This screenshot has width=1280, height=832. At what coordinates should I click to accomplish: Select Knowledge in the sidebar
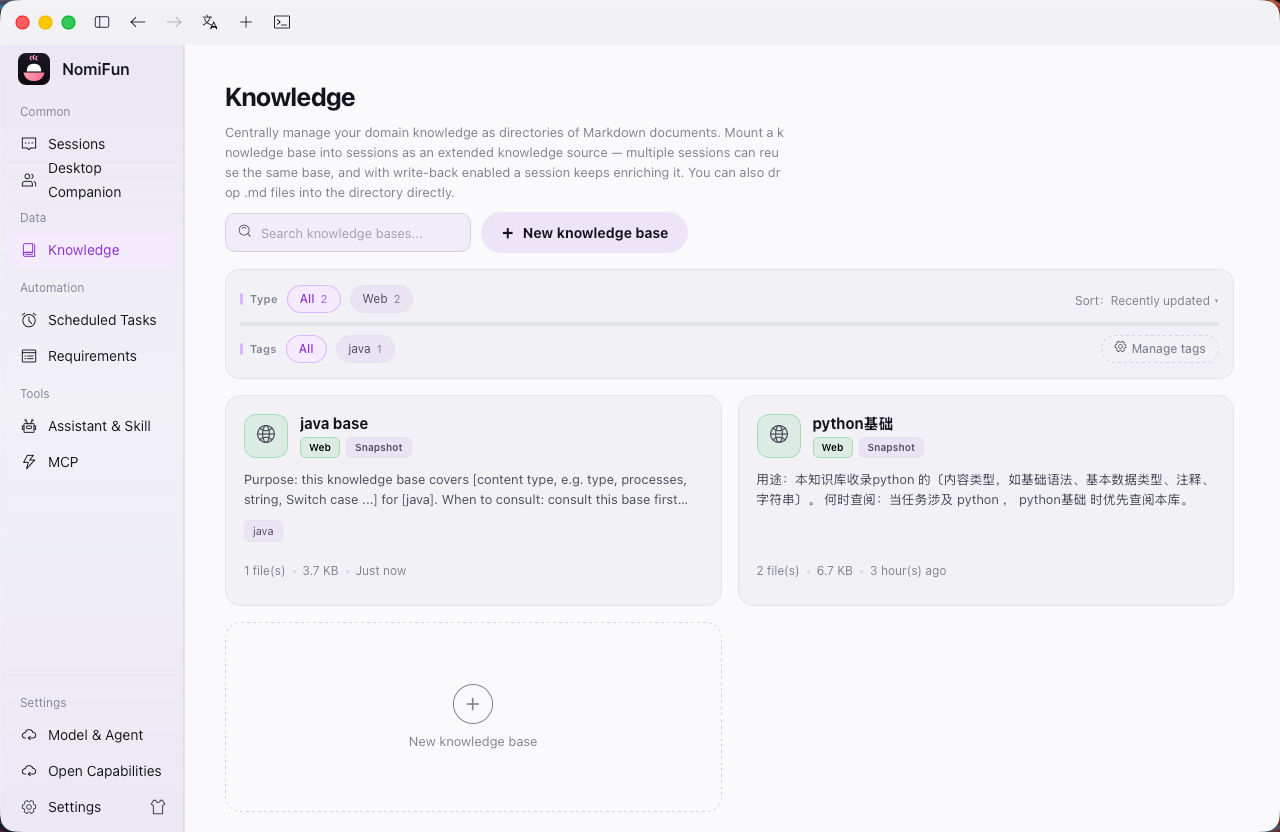pos(92,250)
